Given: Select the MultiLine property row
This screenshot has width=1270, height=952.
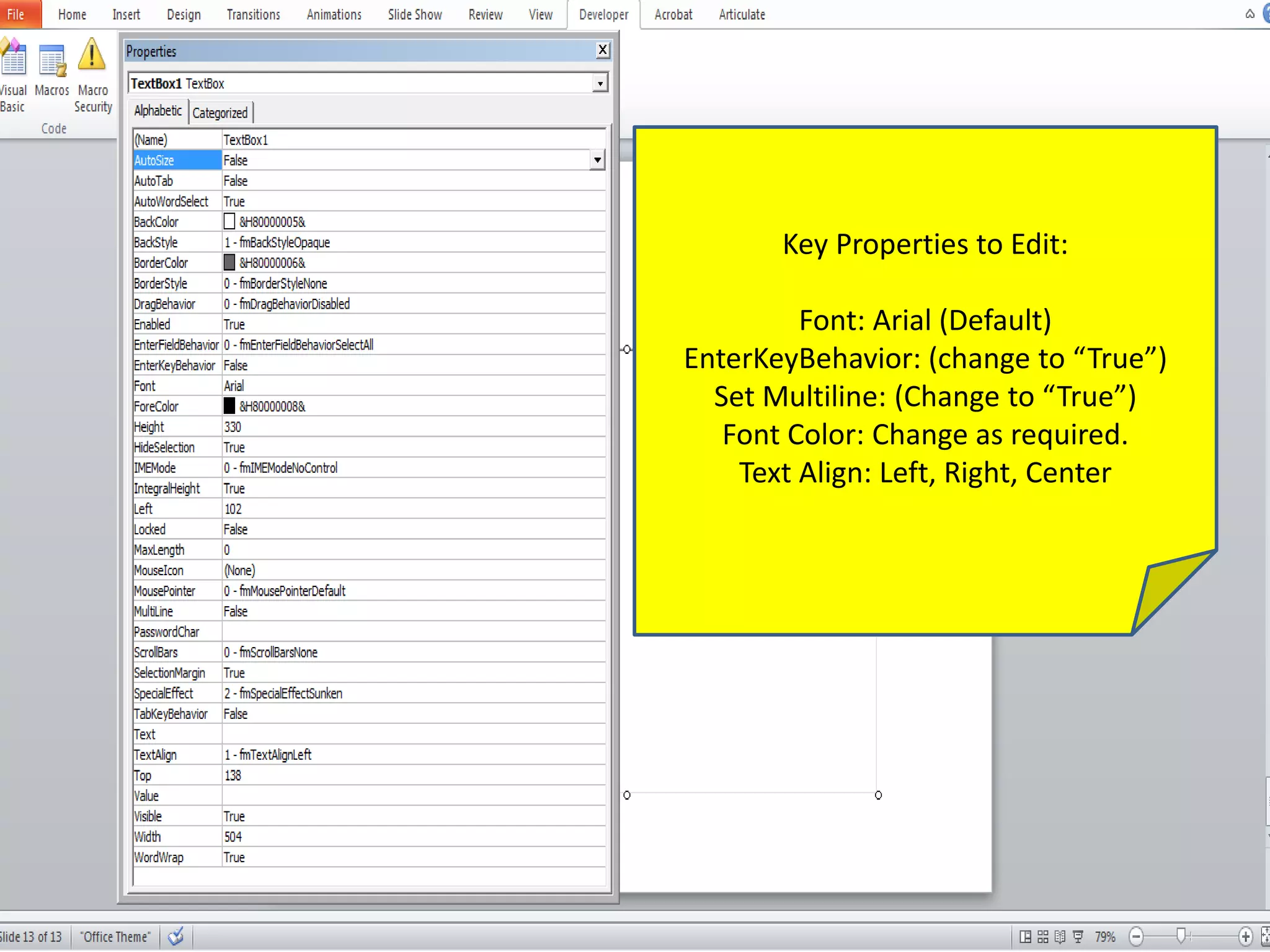Looking at the screenshot, I should (x=370, y=610).
